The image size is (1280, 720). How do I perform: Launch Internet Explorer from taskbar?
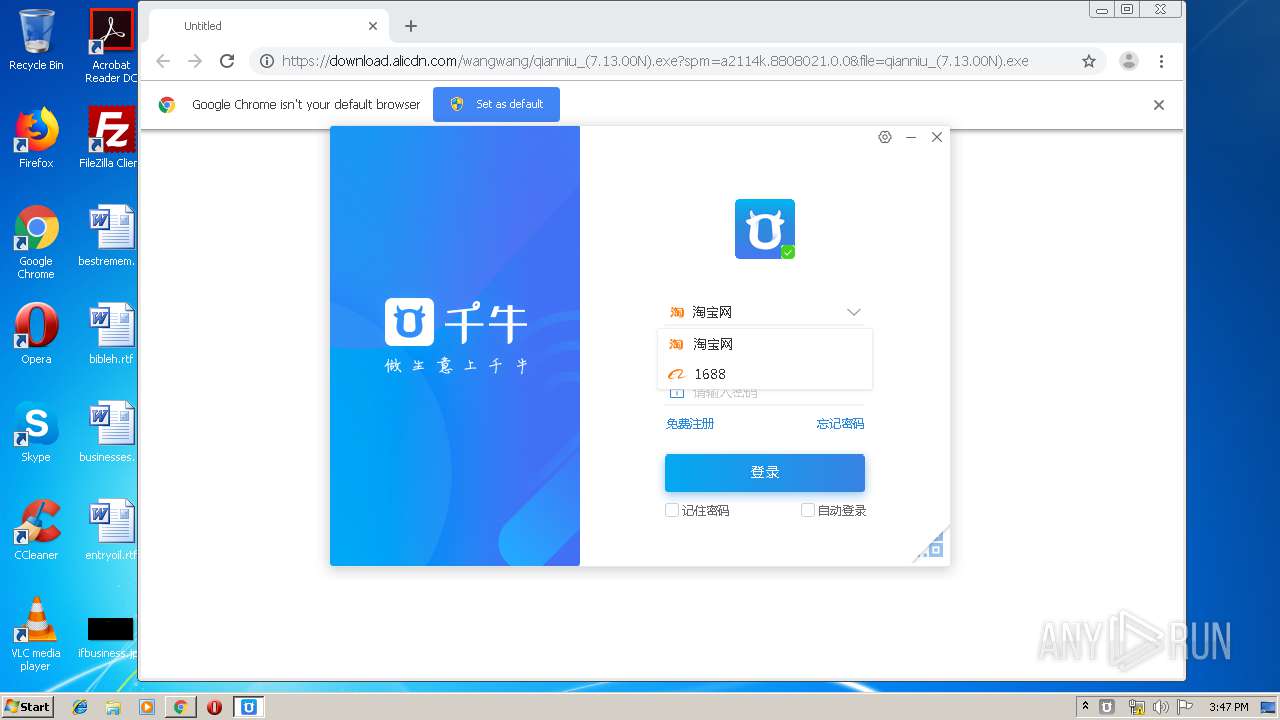pos(80,707)
